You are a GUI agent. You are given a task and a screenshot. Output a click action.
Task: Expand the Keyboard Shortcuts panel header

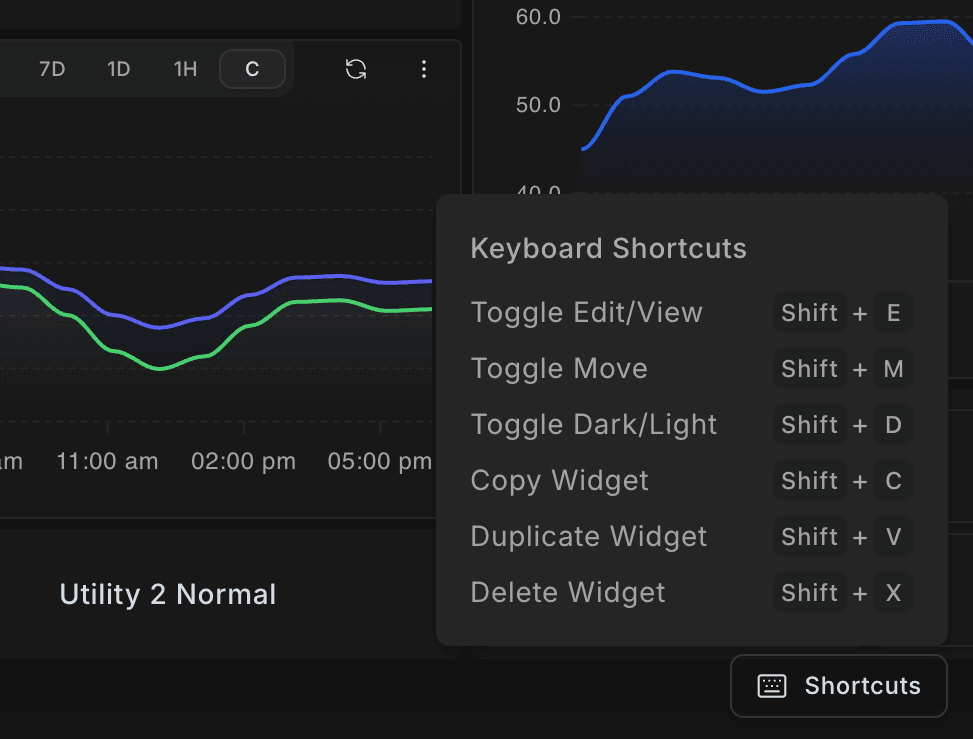click(608, 248)
